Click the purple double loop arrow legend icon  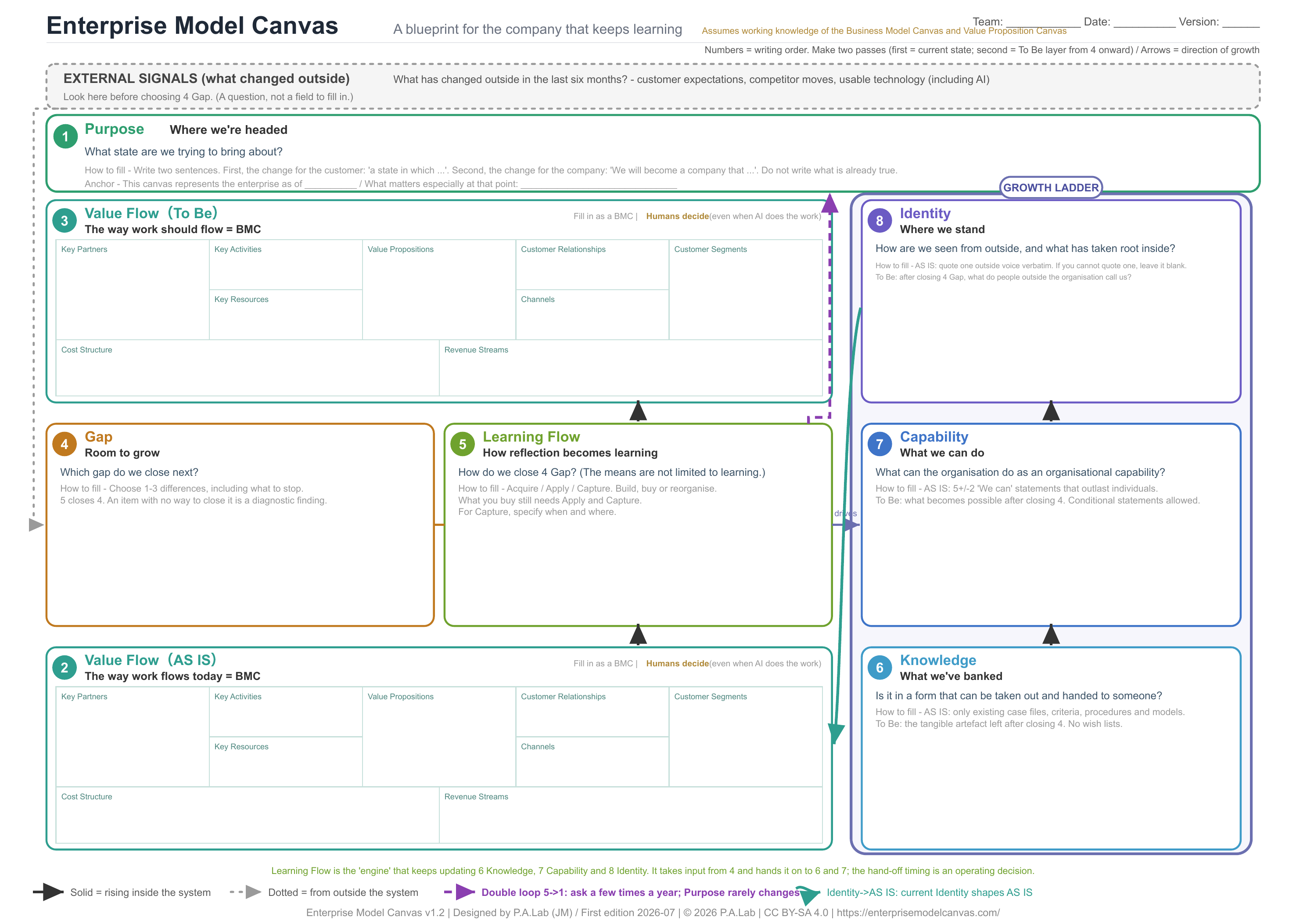(x=460, y=892)
